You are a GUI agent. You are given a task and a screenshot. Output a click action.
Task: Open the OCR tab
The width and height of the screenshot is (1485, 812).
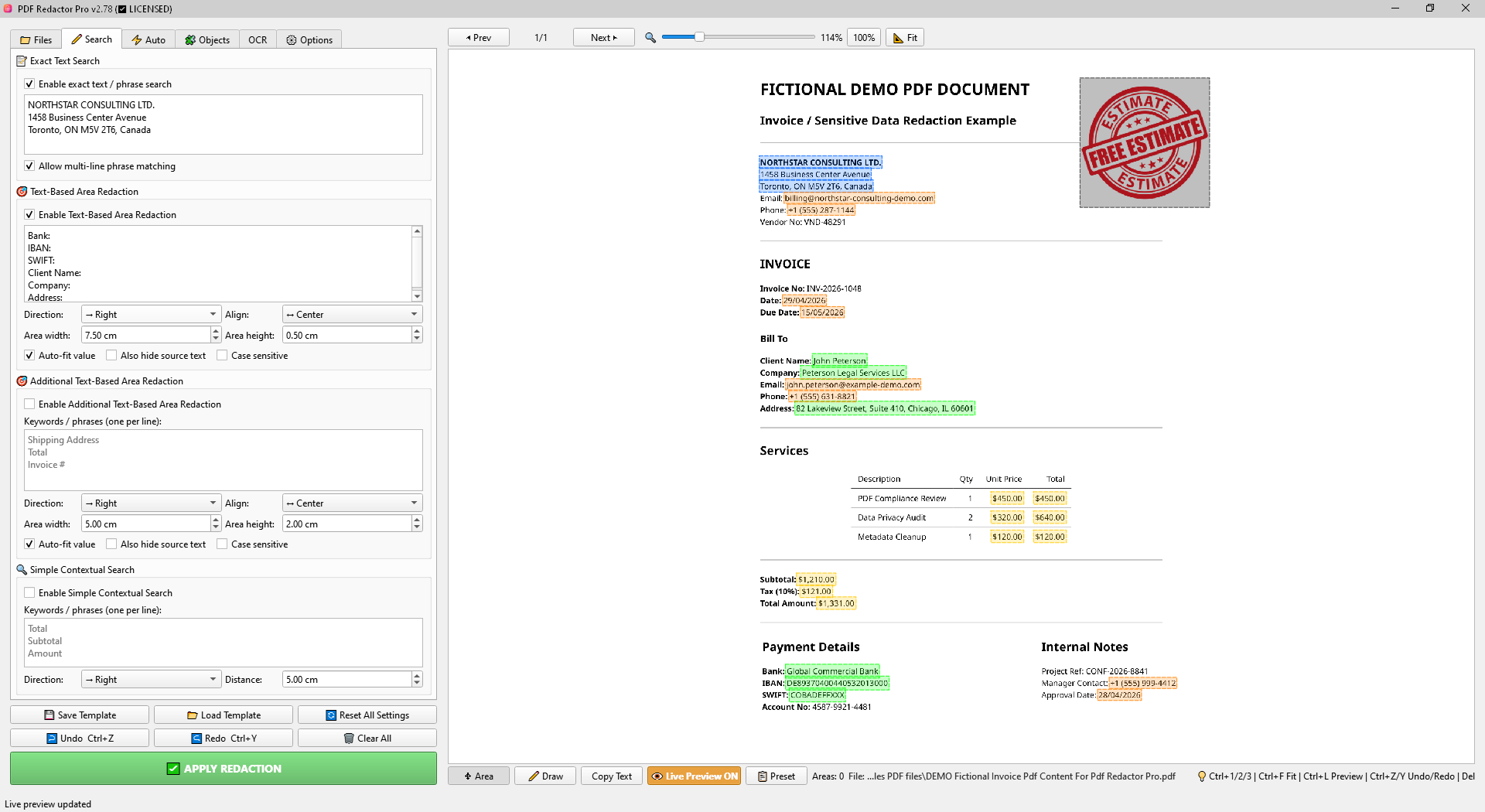[x=258, y=39]
